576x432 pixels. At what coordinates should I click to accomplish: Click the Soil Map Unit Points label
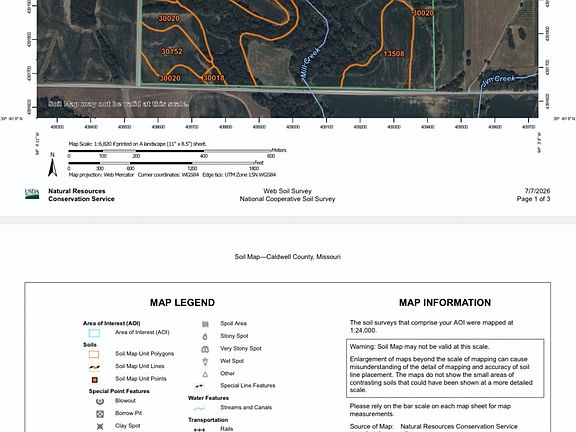[x=141, y=379]
